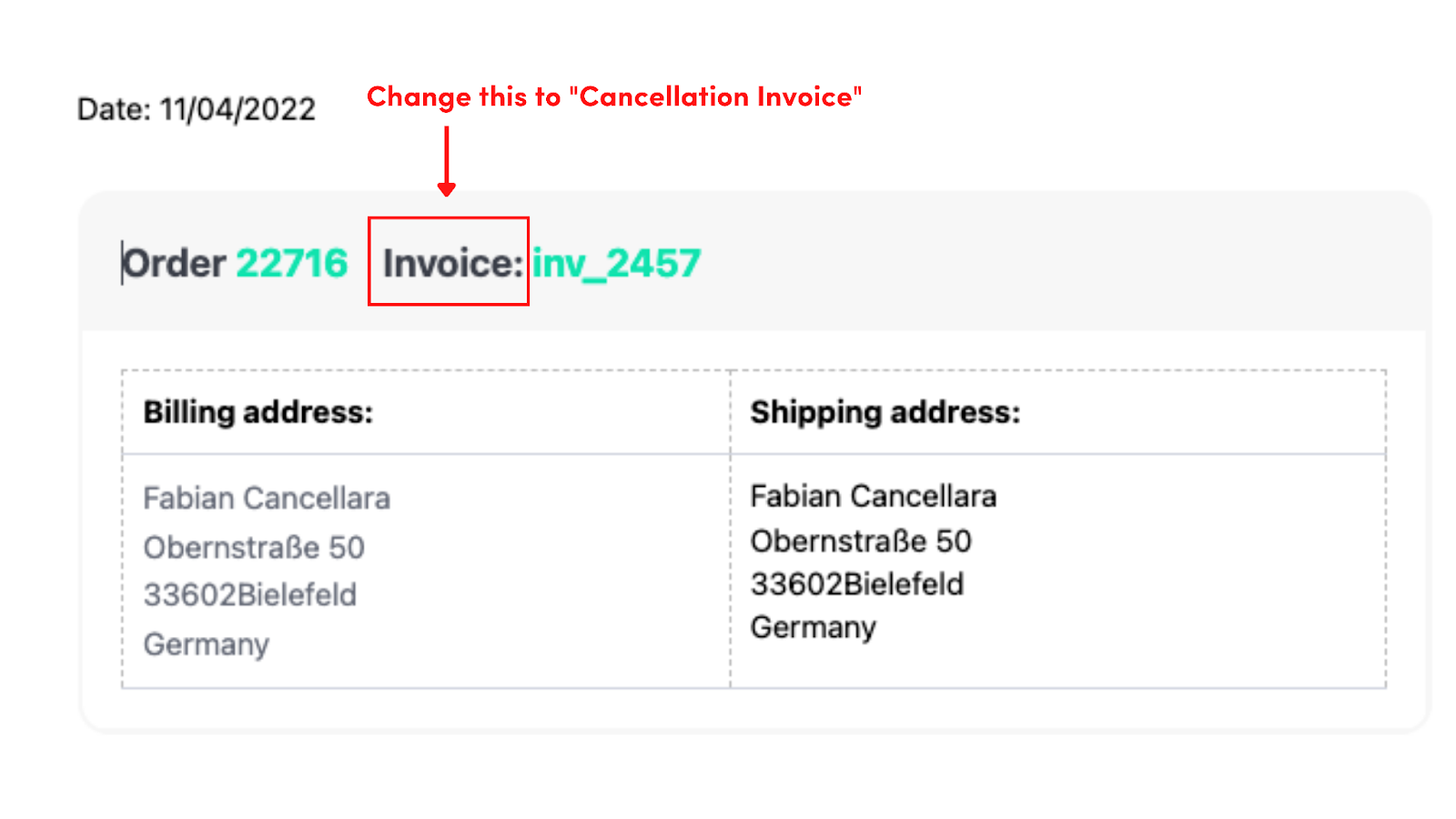
Task: Place the cursor before the word Order
Action: point(122,263)
